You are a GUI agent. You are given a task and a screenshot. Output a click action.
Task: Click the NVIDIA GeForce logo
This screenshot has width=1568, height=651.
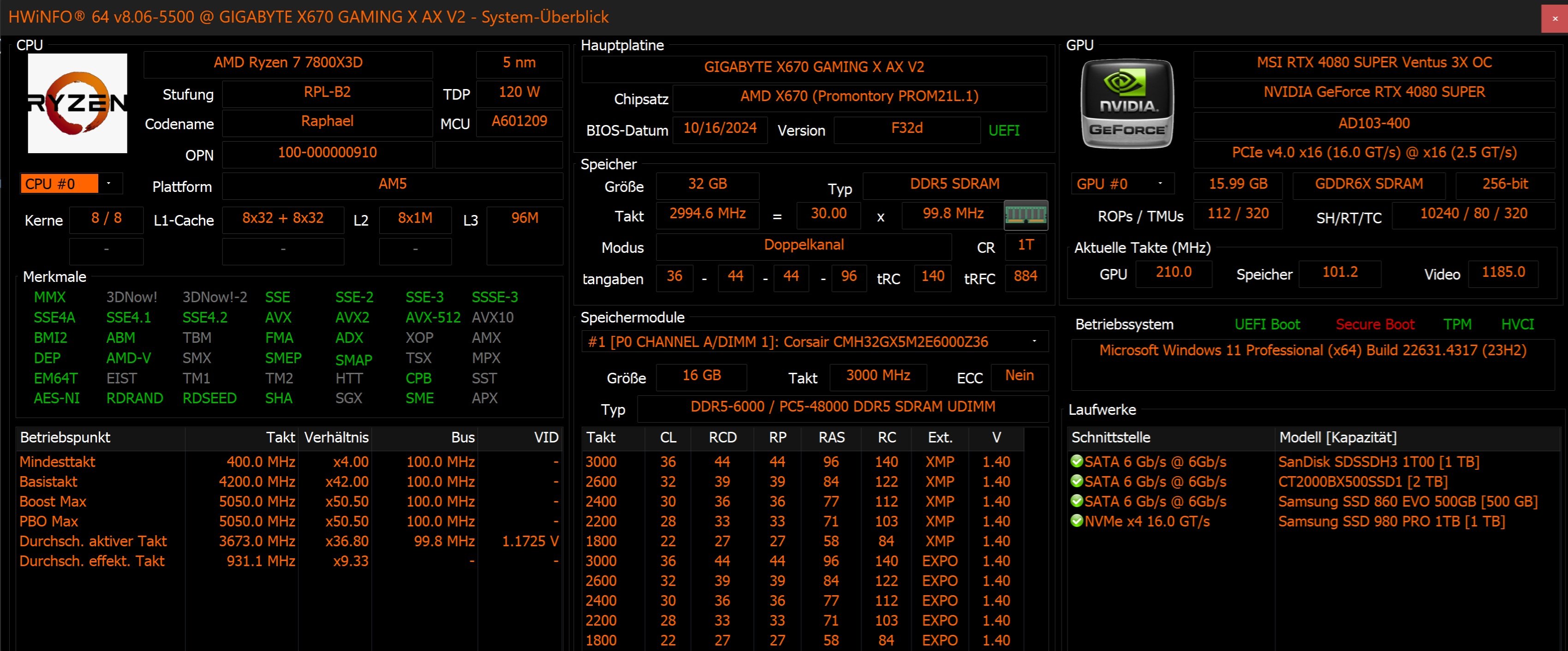[x=1127, y=103]
